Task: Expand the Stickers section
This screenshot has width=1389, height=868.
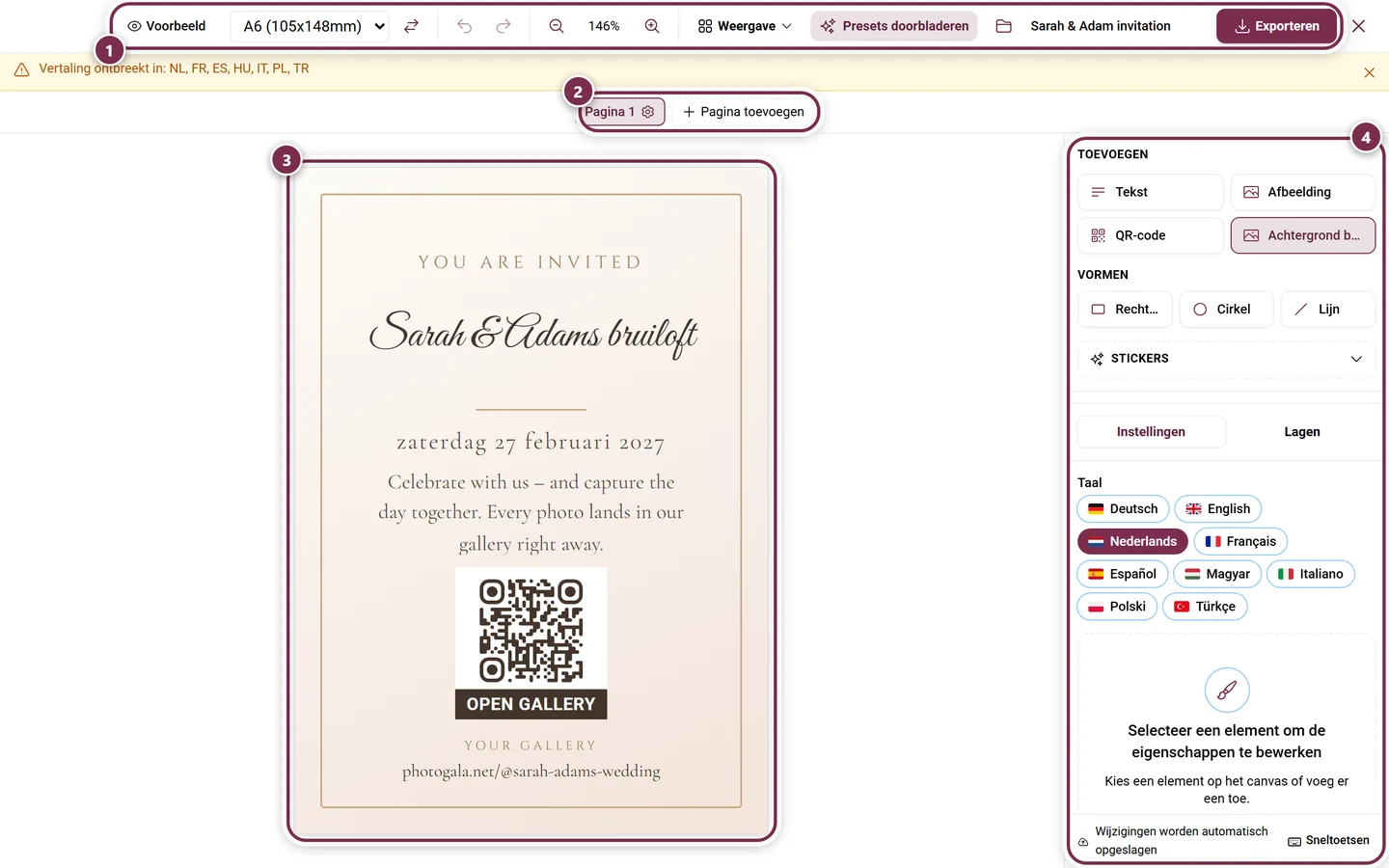Action: (x=1226, y=359)
